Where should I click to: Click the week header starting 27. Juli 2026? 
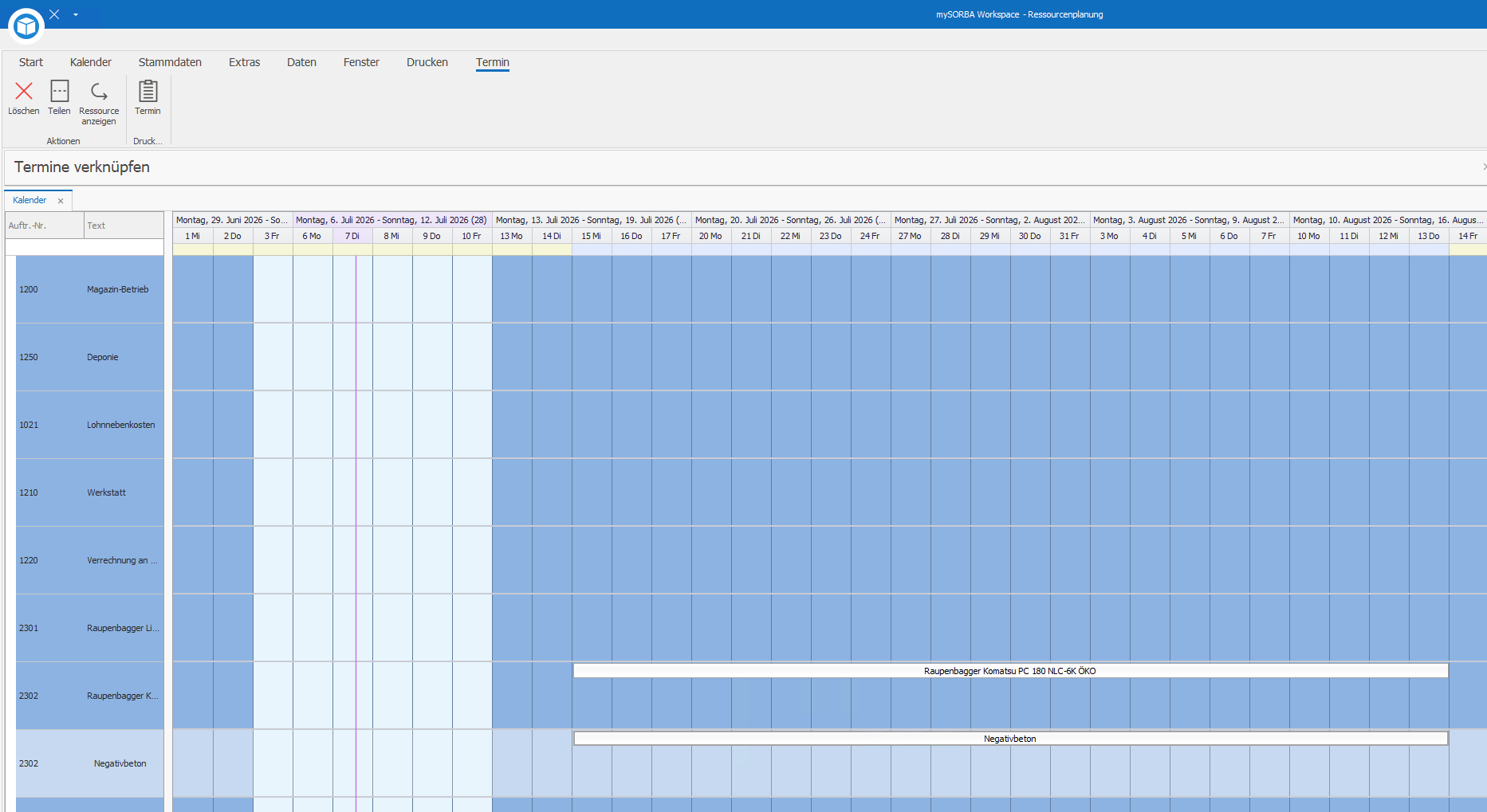[990, 220]
